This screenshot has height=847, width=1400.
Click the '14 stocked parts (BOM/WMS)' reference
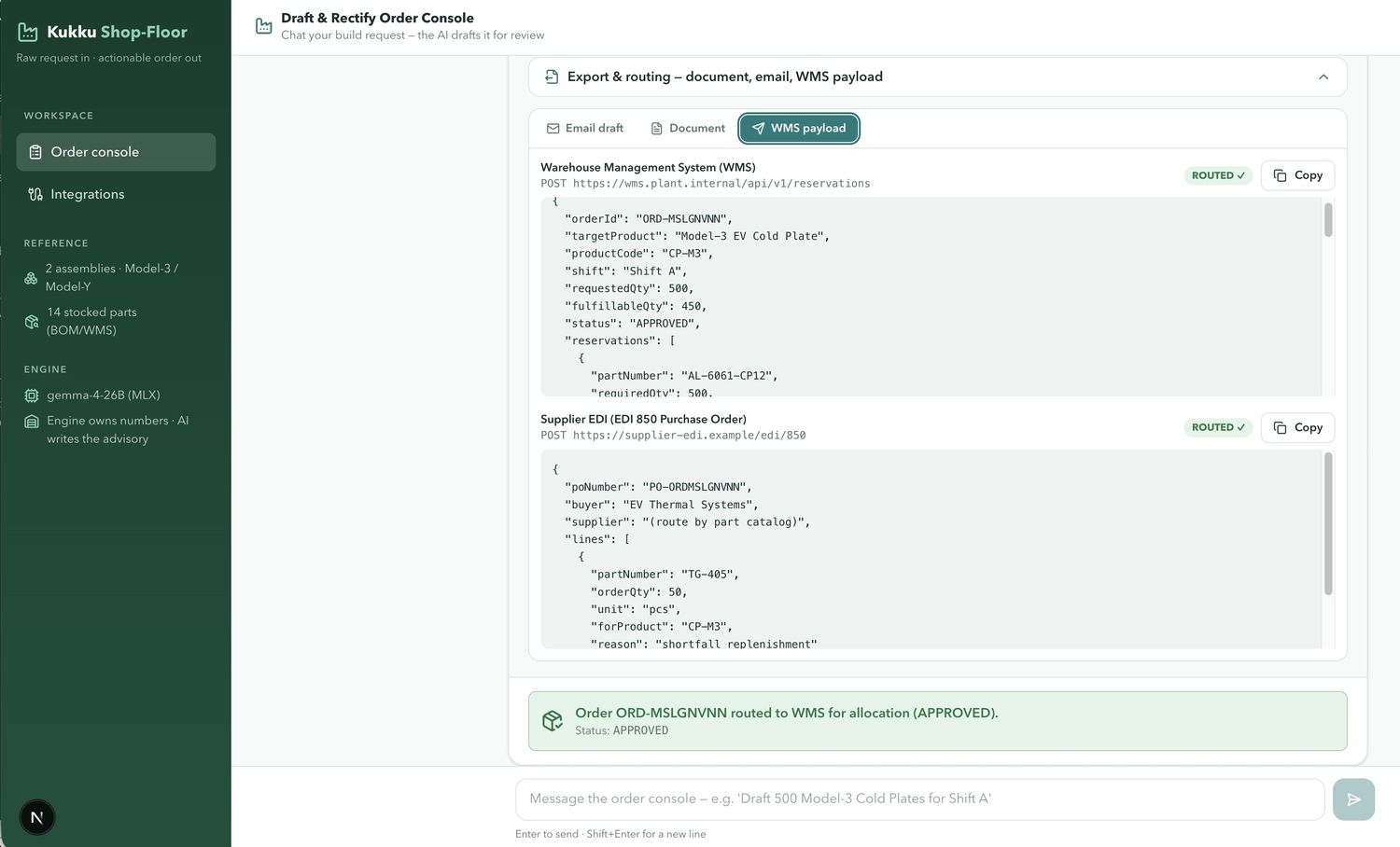pyautogui.click(x=91, y=322)
